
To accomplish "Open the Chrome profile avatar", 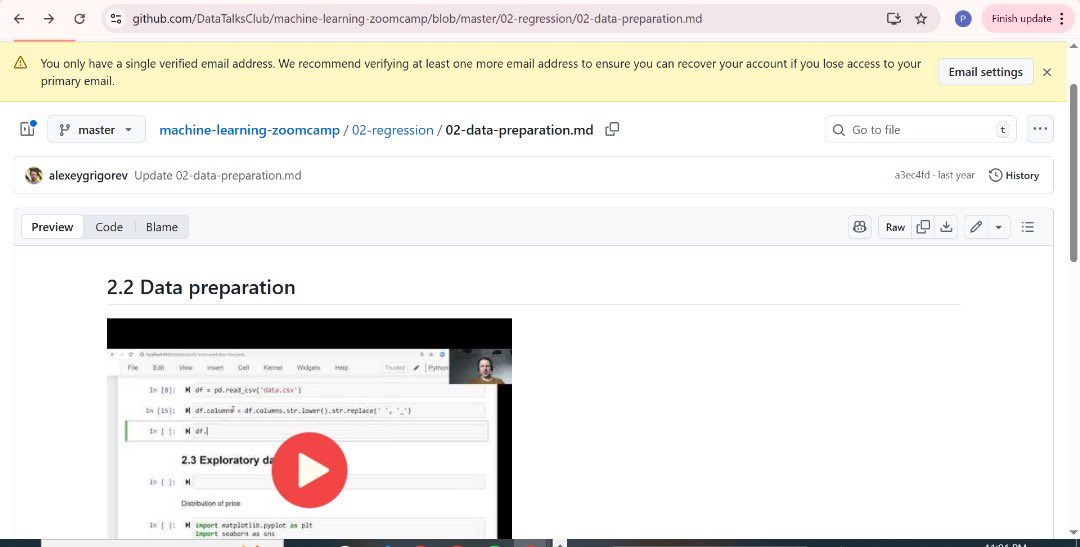I will click(963, 19).
